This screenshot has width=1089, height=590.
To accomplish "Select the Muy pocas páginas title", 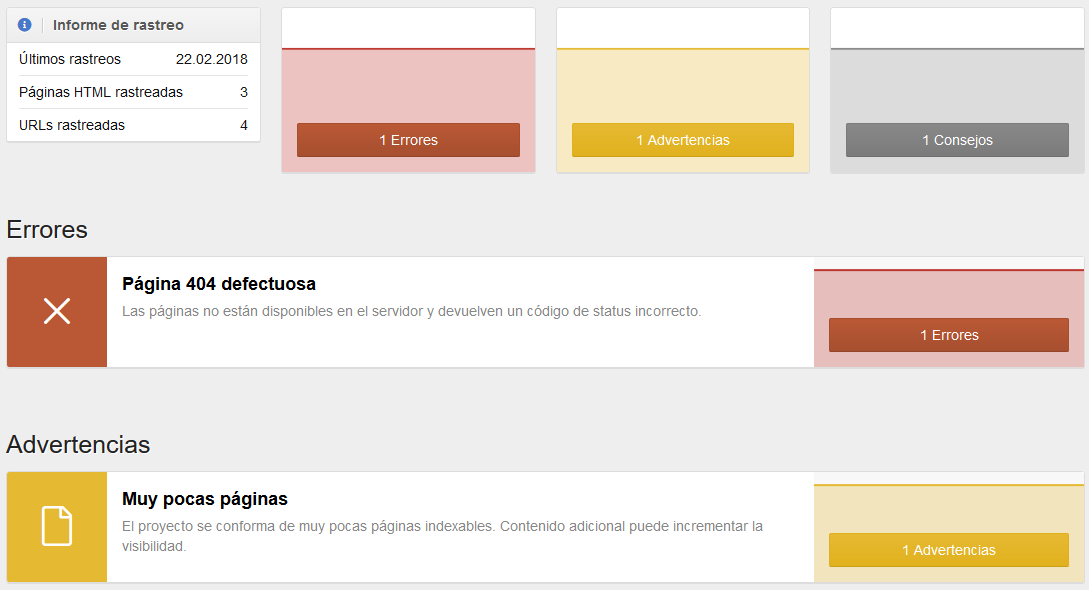I will 205,499.
